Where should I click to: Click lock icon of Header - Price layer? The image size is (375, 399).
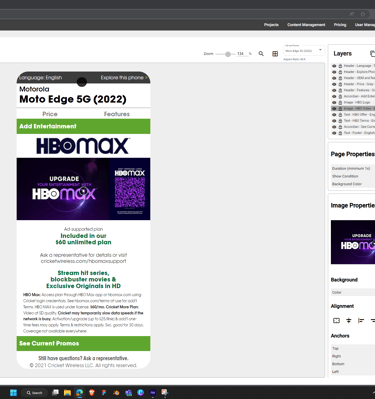pyautogui.click(x=340, y=84)
